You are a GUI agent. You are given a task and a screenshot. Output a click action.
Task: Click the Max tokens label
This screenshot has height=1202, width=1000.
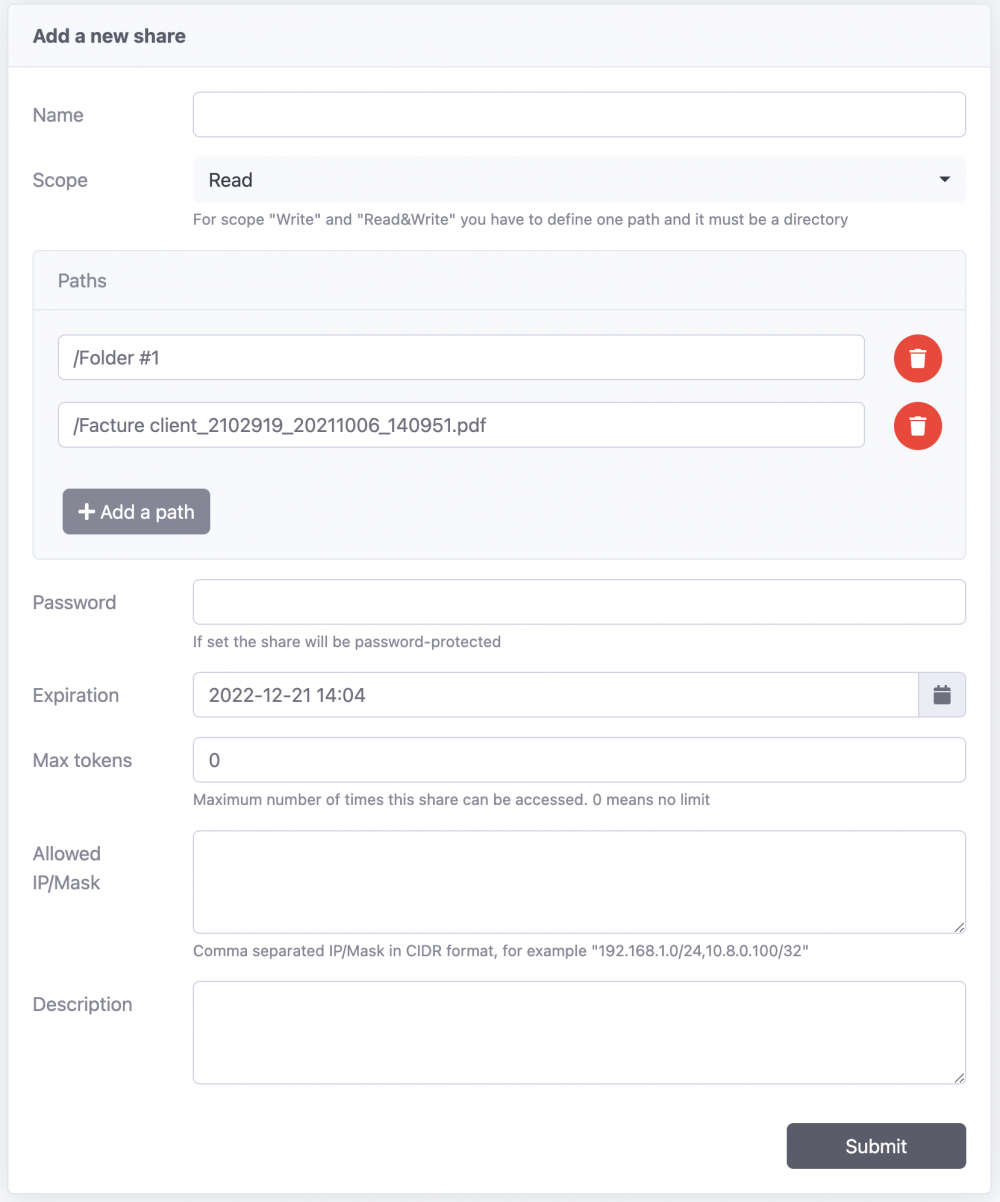(x=82, y=760)
